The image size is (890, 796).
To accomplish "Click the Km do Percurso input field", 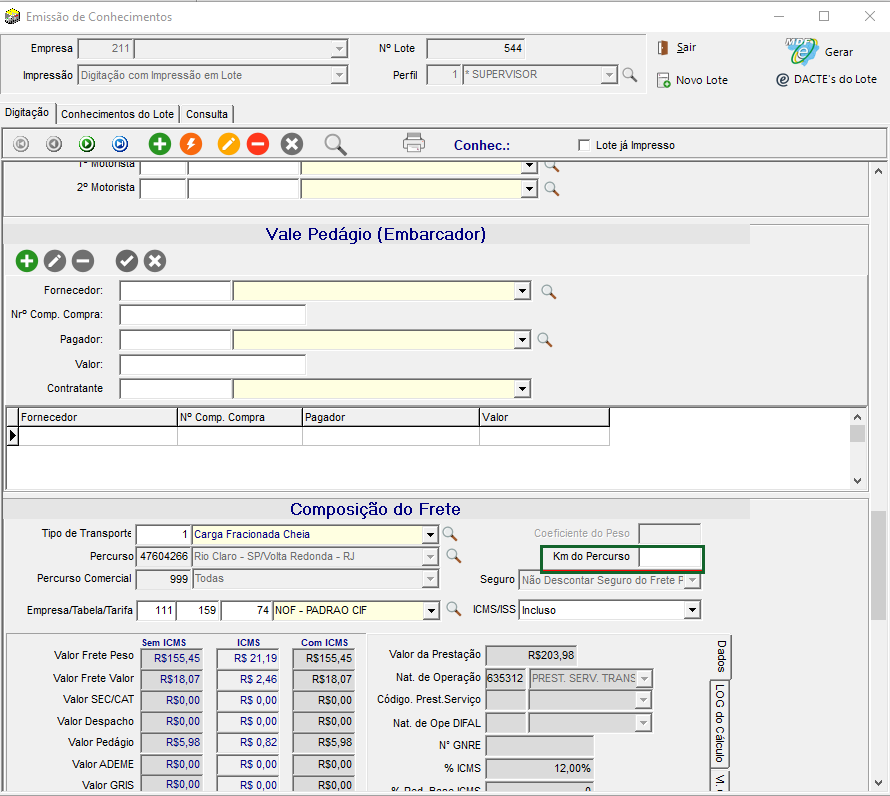I will click(670, 556).
